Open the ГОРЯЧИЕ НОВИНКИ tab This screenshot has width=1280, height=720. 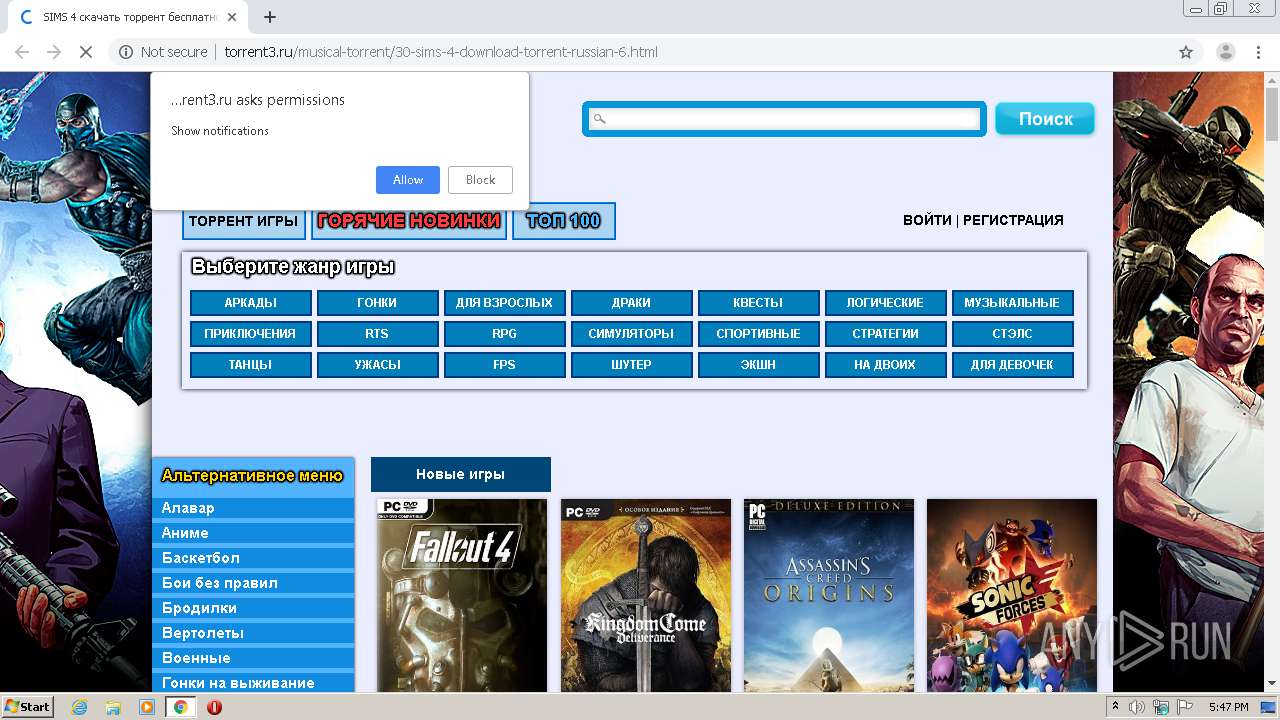click(409, 221)
